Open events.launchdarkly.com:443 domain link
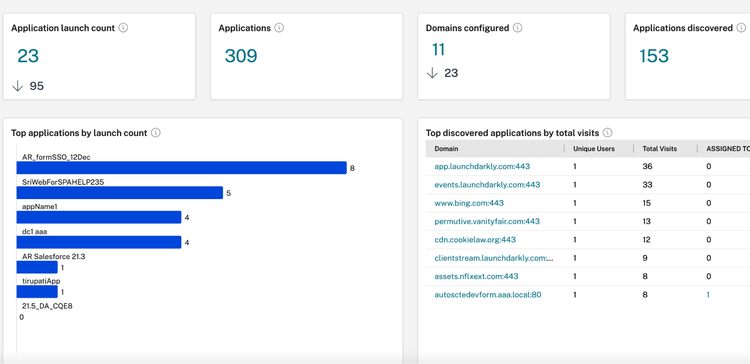The height and width of the screenshot is (364, 750). 487,185
